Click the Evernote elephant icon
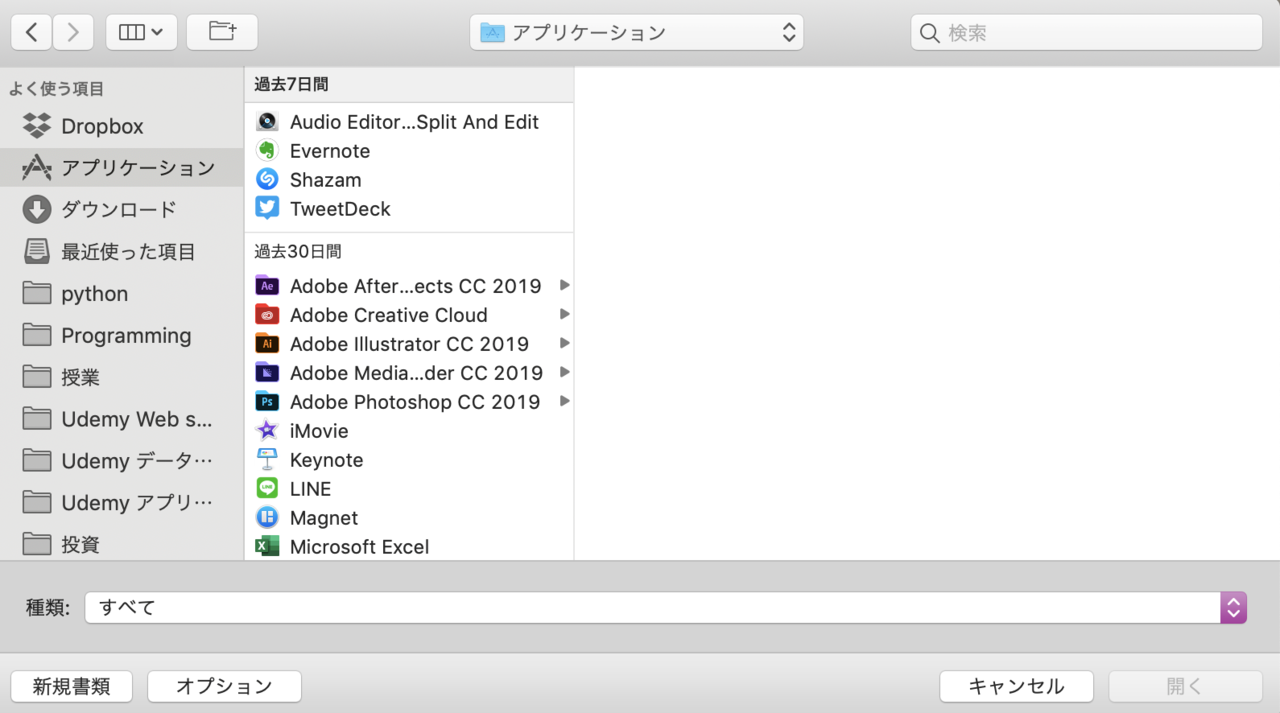 pyautogui.click(x=267, y=151)
